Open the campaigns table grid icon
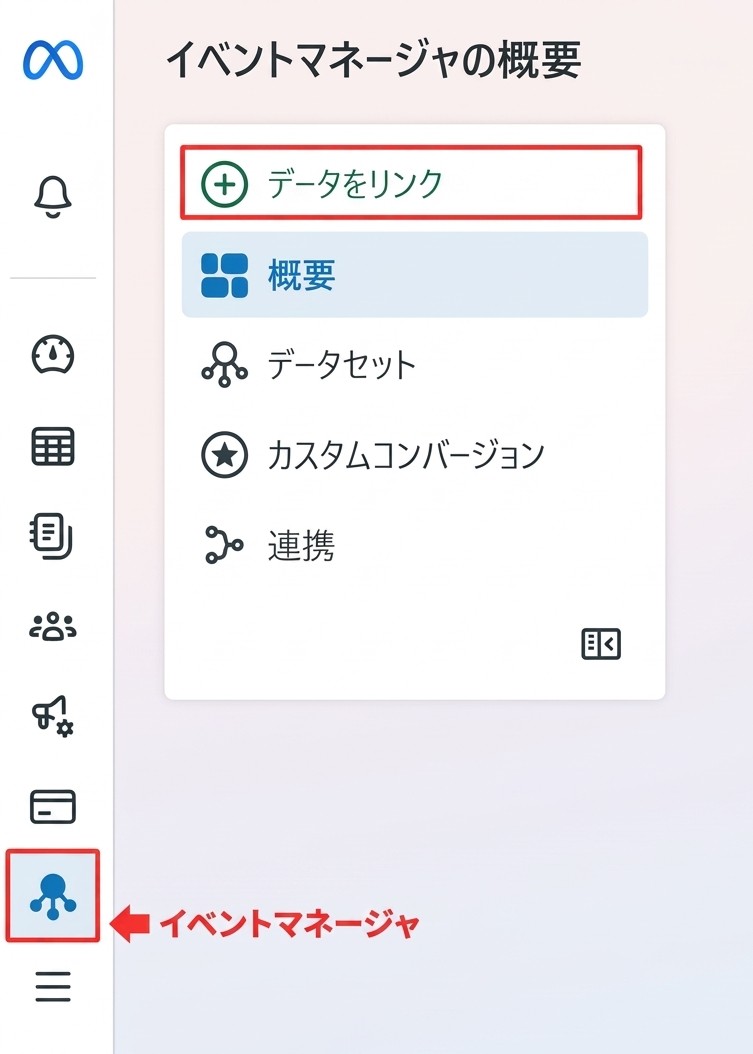The height and width of the screenshot is (1054, 753). click(53, 446)
